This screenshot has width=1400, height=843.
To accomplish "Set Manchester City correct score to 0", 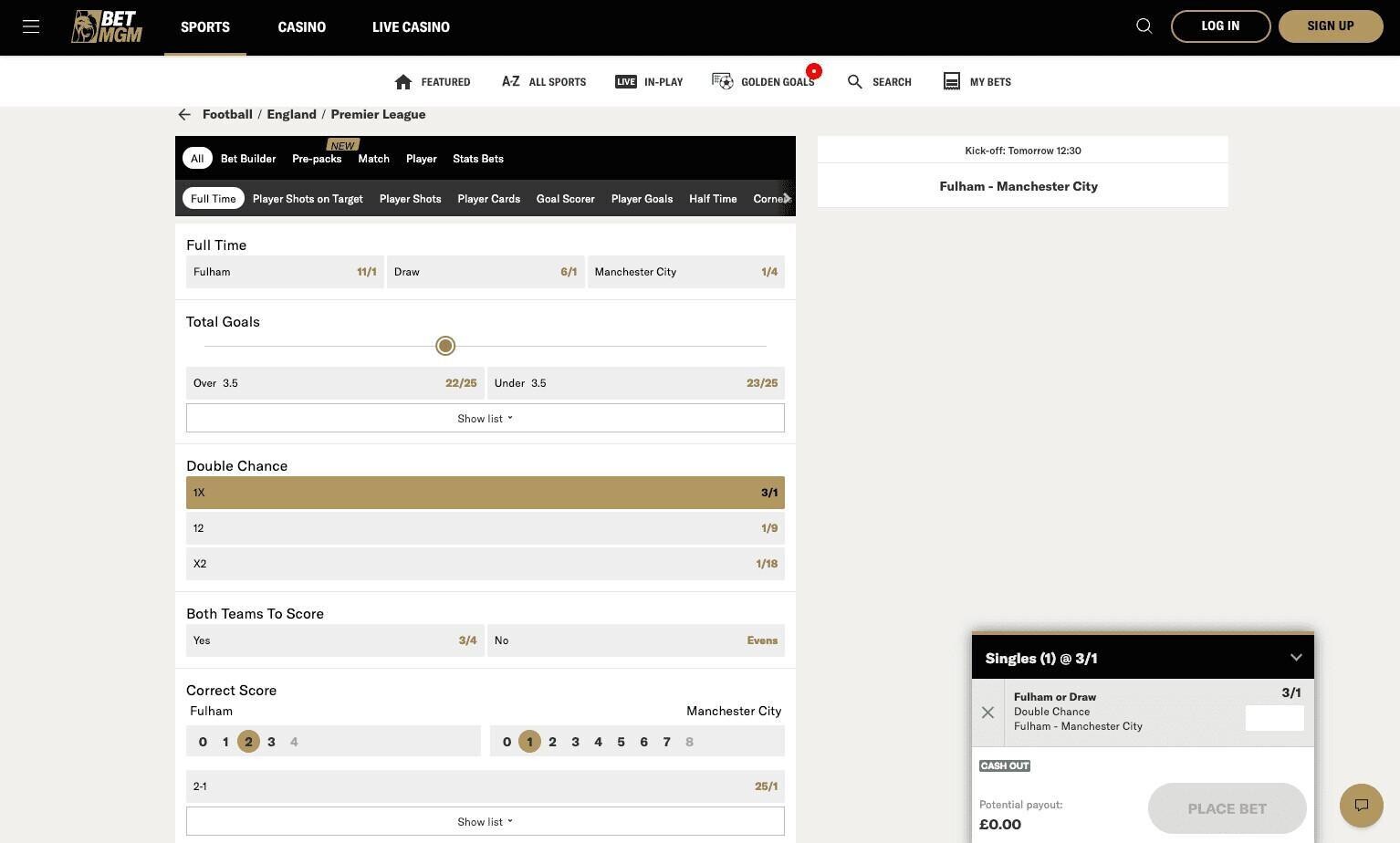I will [507, 742].
